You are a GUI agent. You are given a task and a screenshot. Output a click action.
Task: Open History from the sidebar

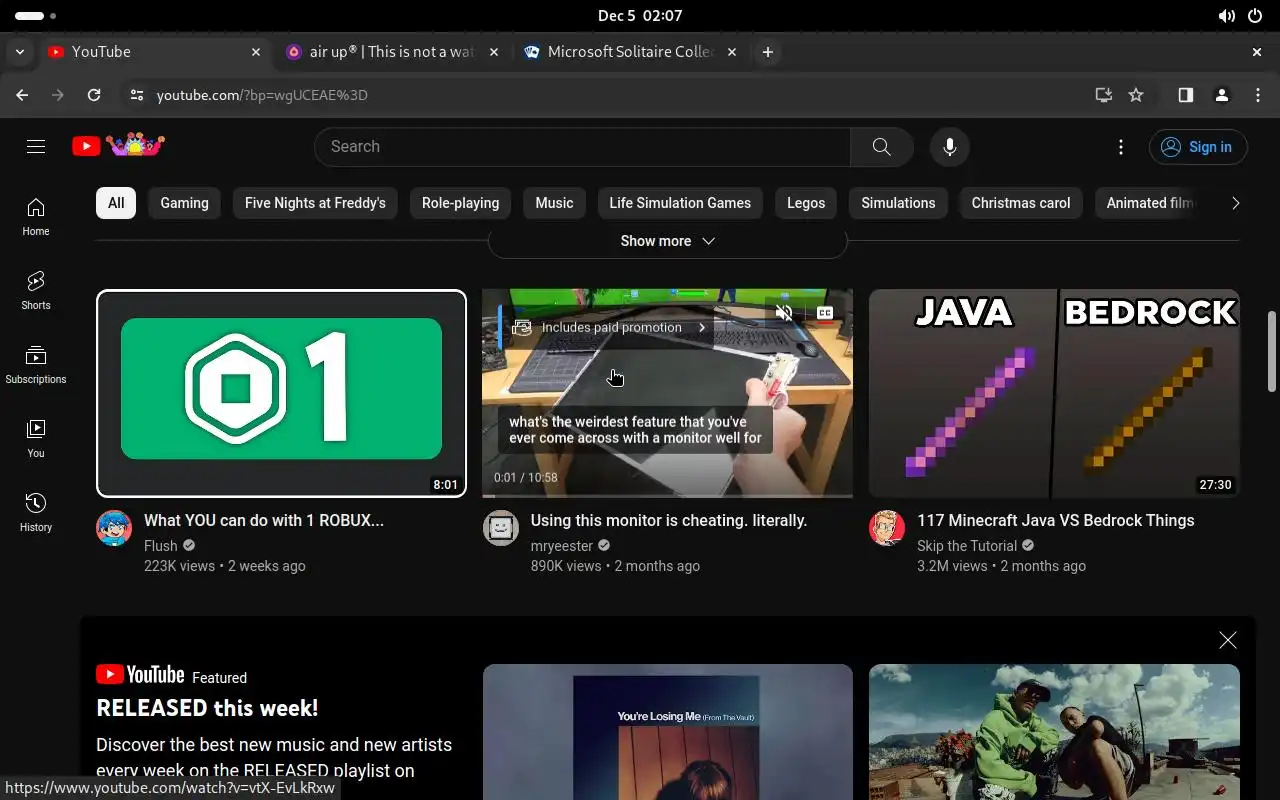[x=36, y=512]
